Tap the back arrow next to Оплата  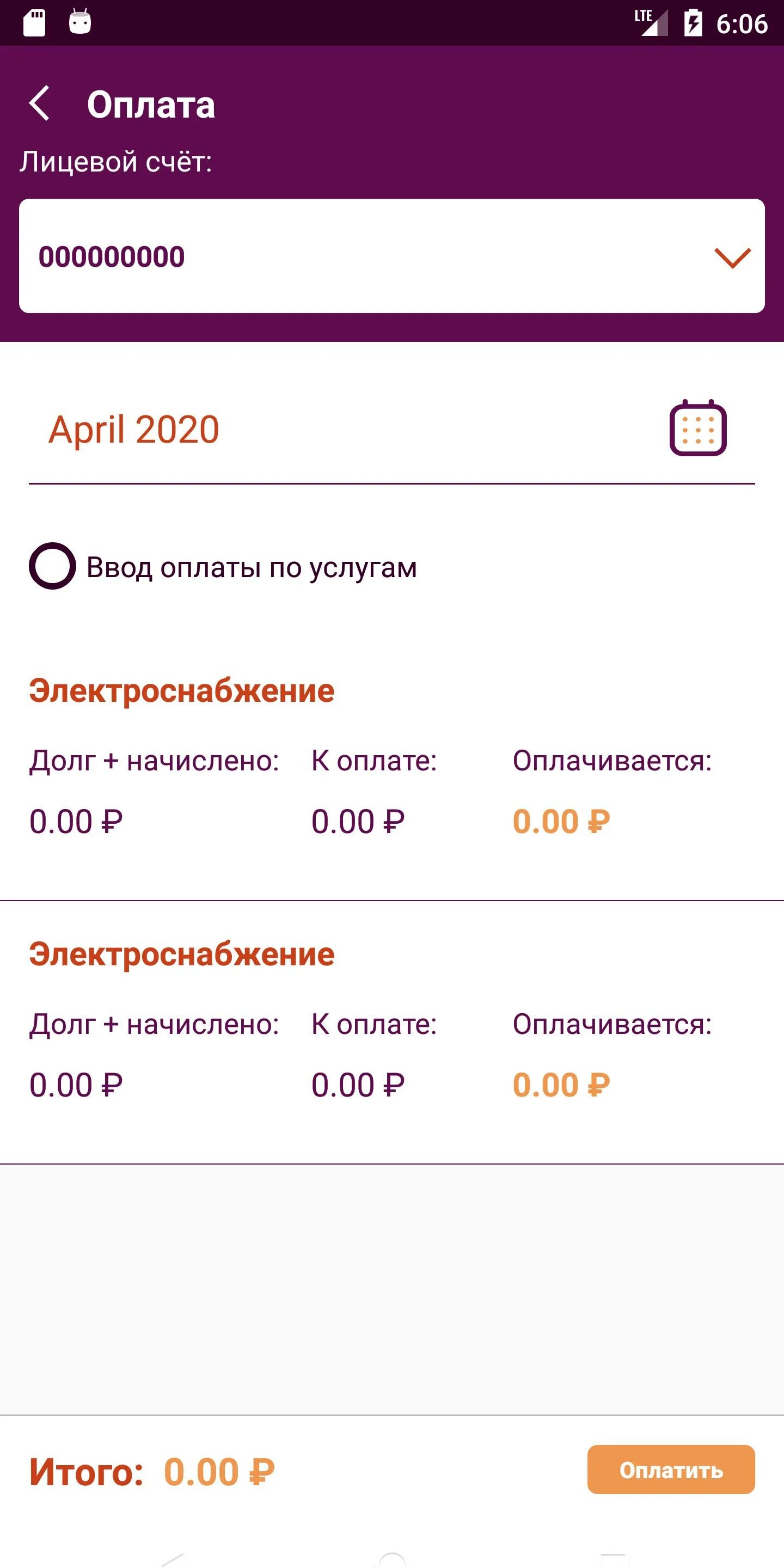[40, 103]
